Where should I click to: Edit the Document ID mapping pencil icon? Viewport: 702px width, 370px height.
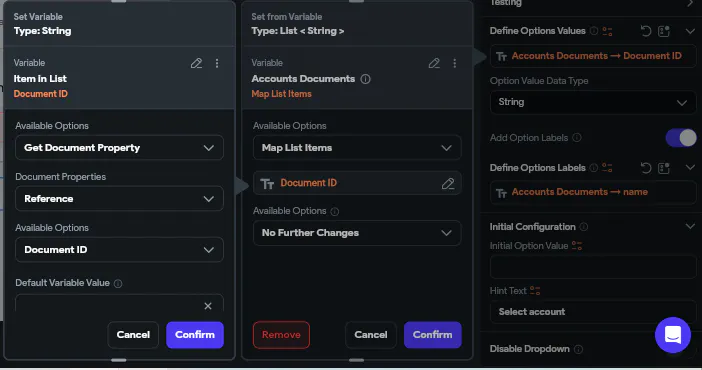point(448,183)
